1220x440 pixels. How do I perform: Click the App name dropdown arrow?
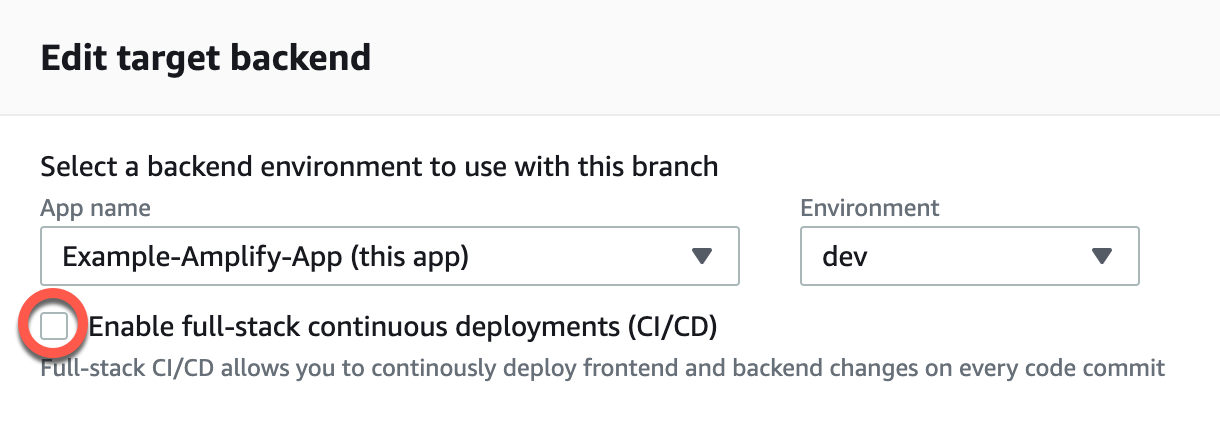pyautogui.click(x=702, y=256)
